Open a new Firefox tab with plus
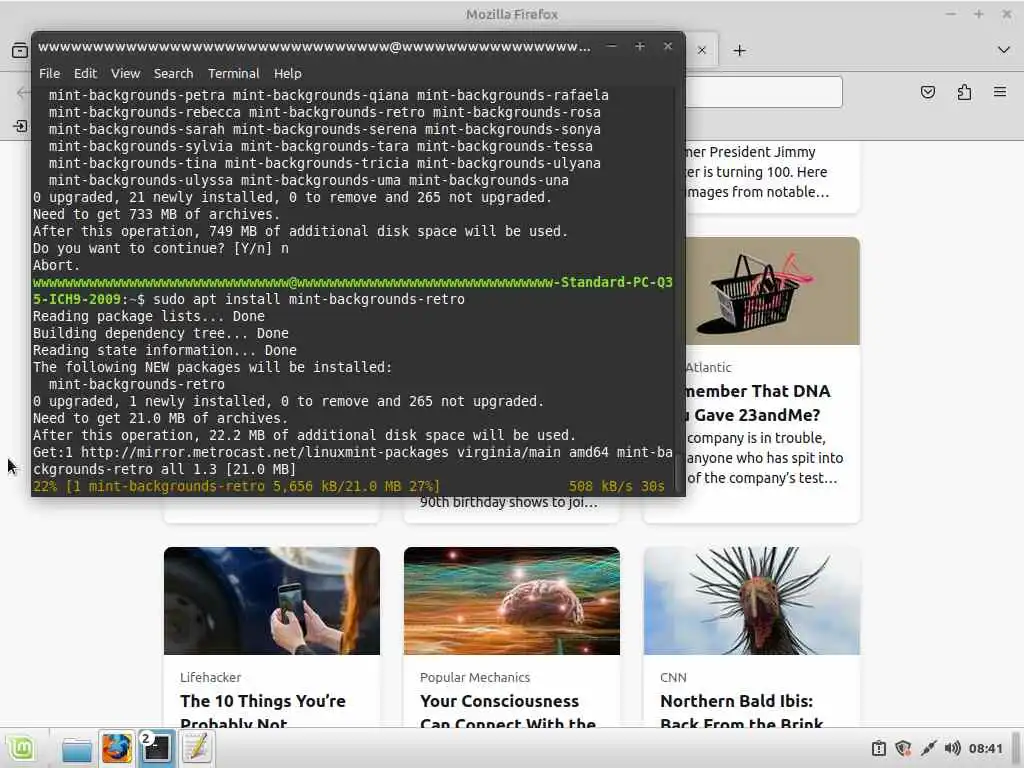 (x=739, y=50)
